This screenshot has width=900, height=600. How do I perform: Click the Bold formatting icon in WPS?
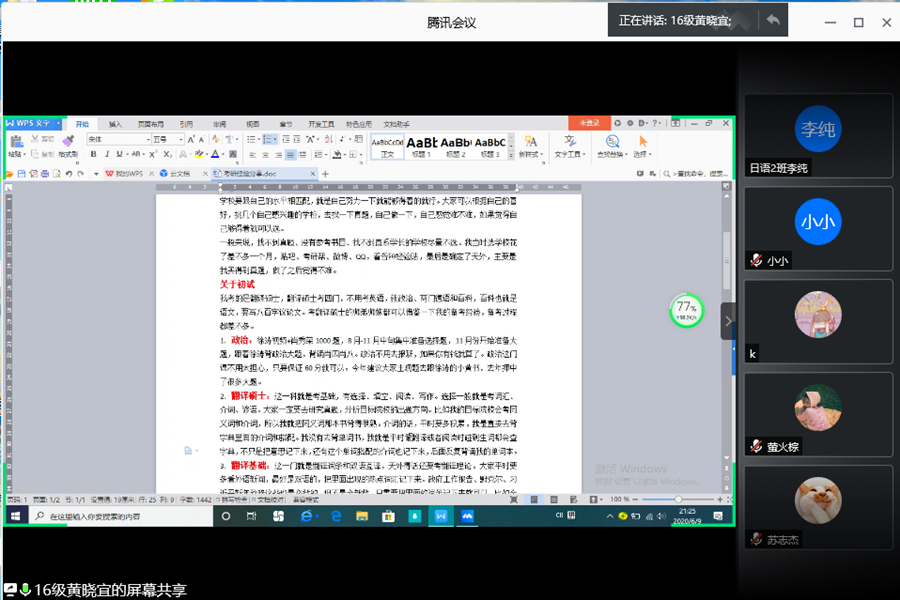click(x=92, y=155)
